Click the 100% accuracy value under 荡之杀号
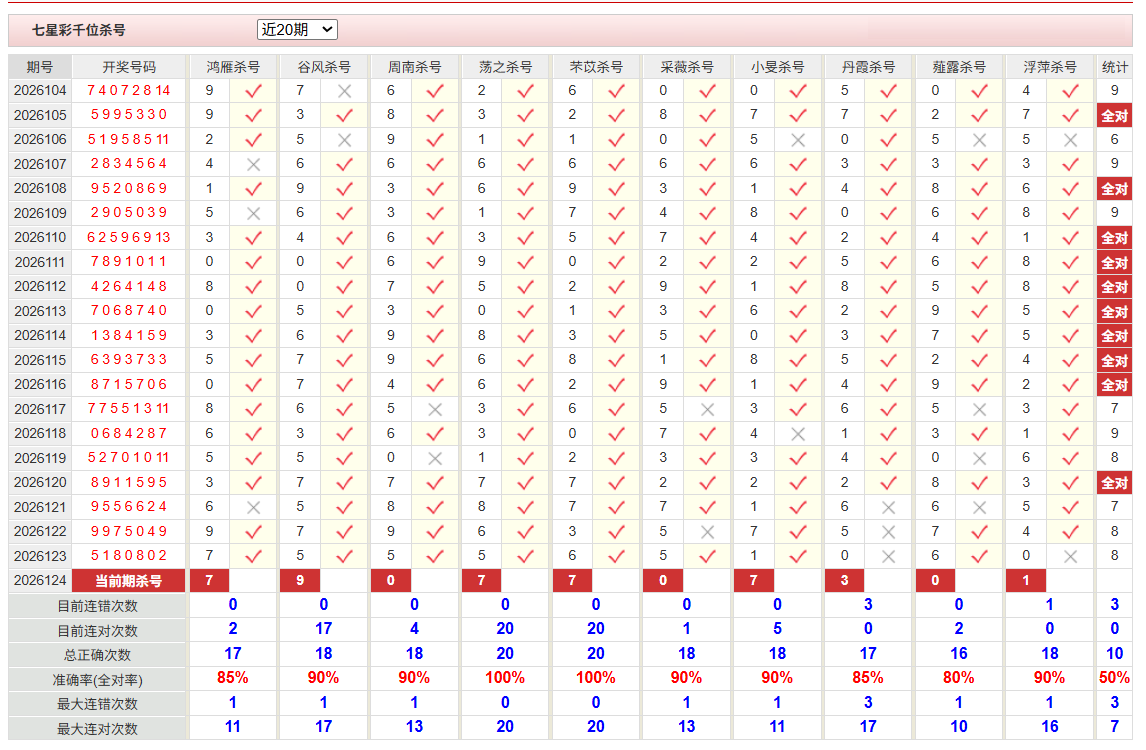 coord(505,678)
